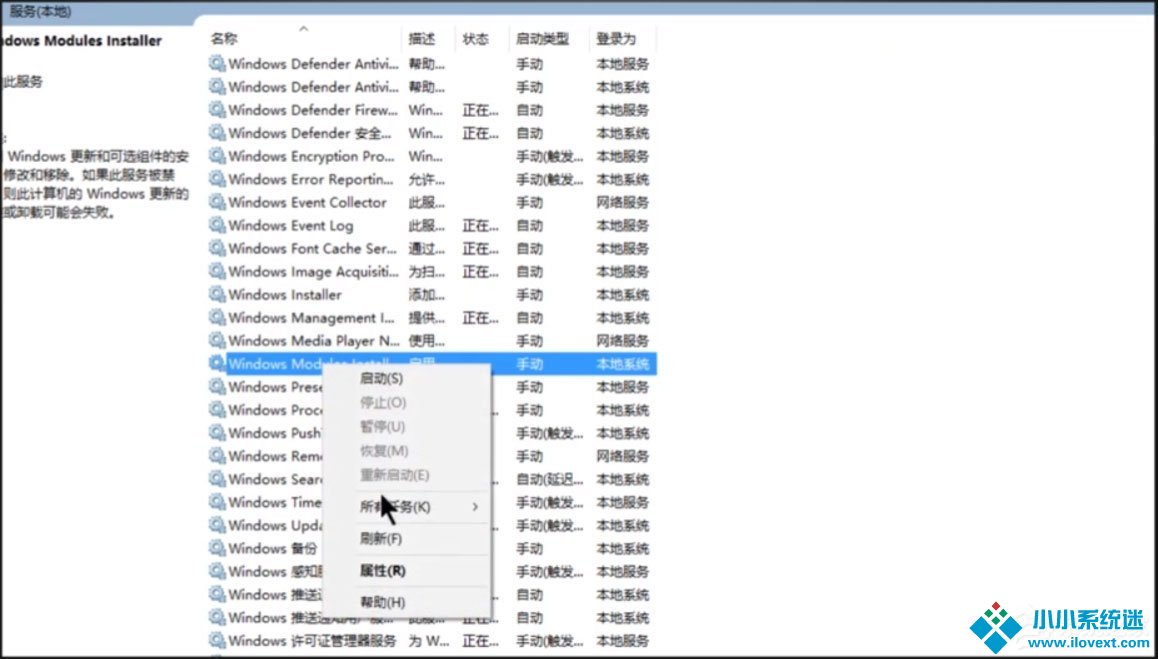Choose Restart (重新启动) in context menu
Image resolution: width=1158 pixels, height=659 pixels.
tap(394, 475)
